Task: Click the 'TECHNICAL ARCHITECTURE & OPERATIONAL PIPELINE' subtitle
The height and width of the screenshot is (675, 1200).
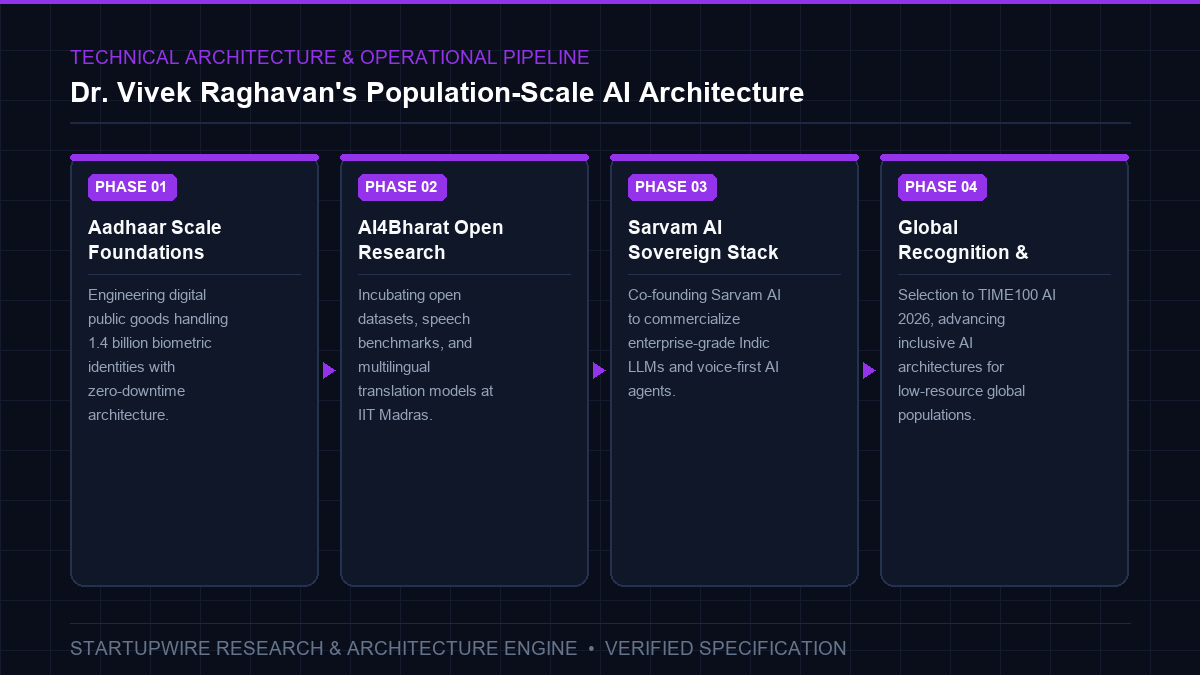Action: tap(330, 57)
